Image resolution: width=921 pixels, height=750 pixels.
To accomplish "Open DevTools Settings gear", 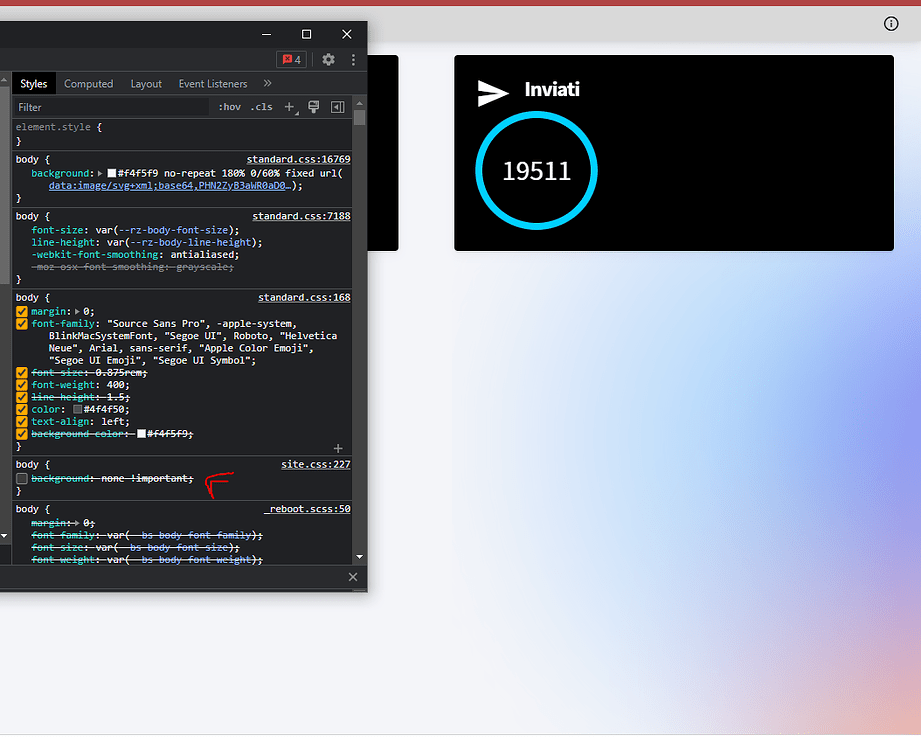I will [x=329, y=59].
